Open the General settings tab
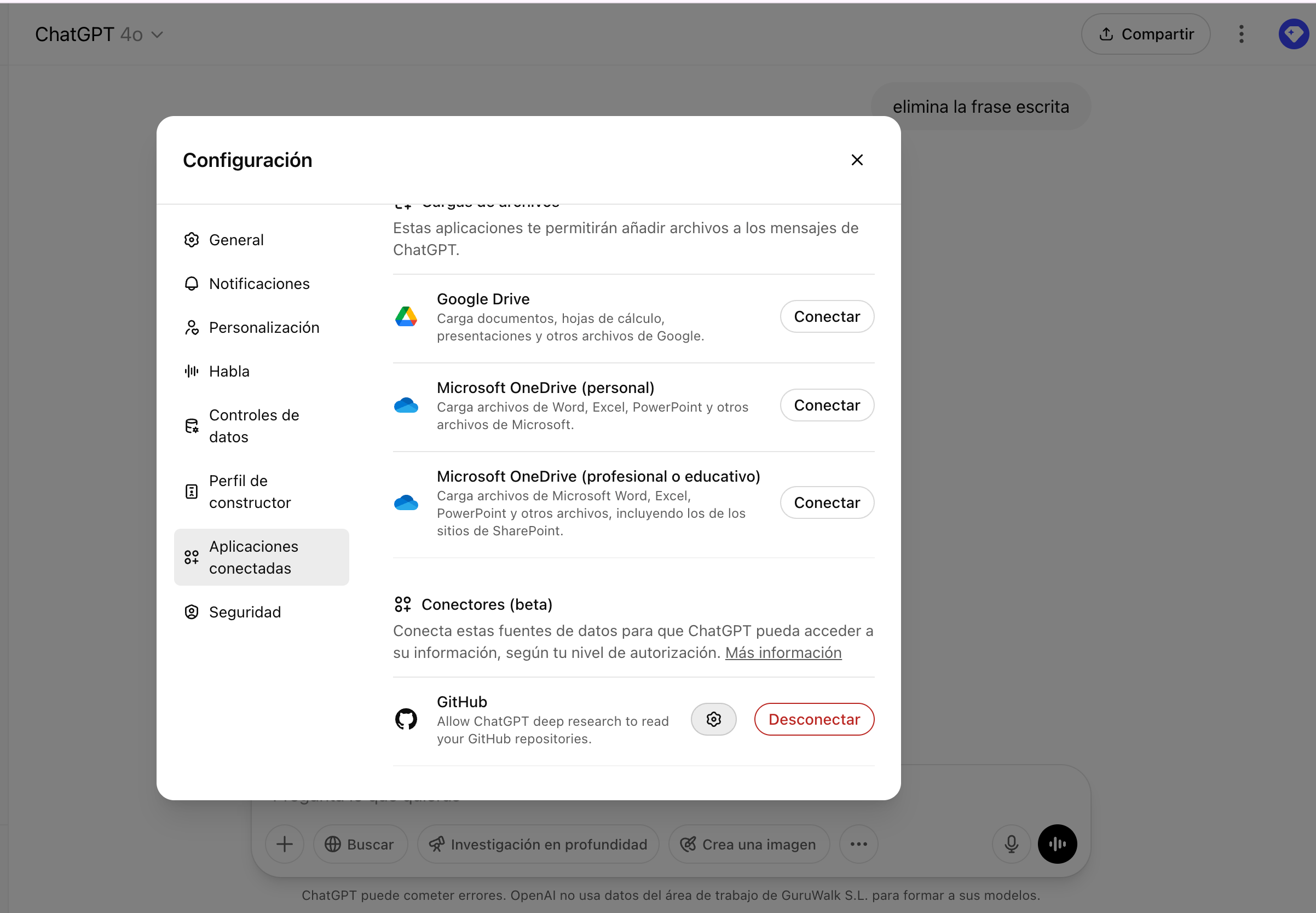Screen dimensions: 1316x913 [261, 240]
